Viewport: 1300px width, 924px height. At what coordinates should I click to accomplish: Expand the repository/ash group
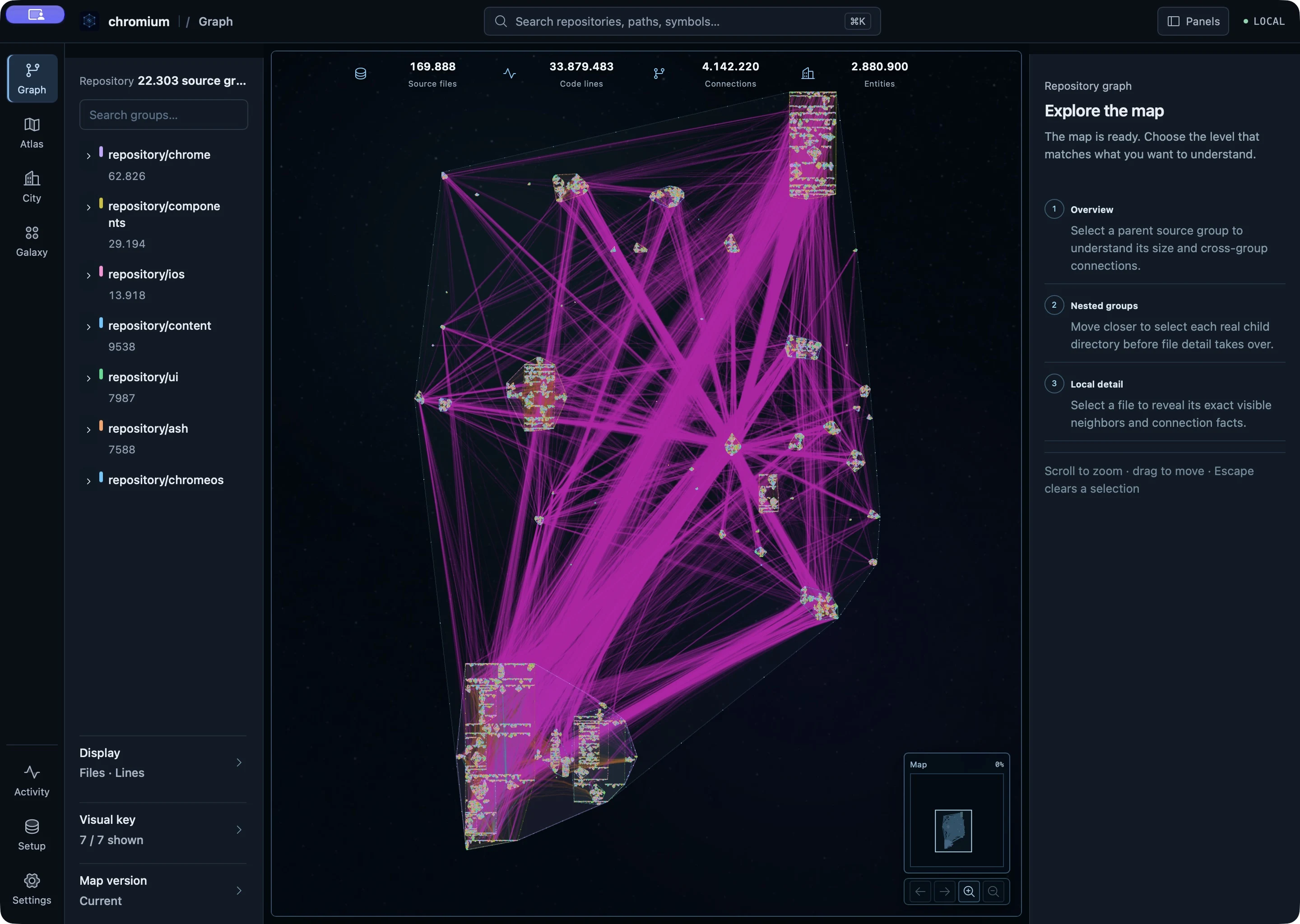(x=88, y=430)
